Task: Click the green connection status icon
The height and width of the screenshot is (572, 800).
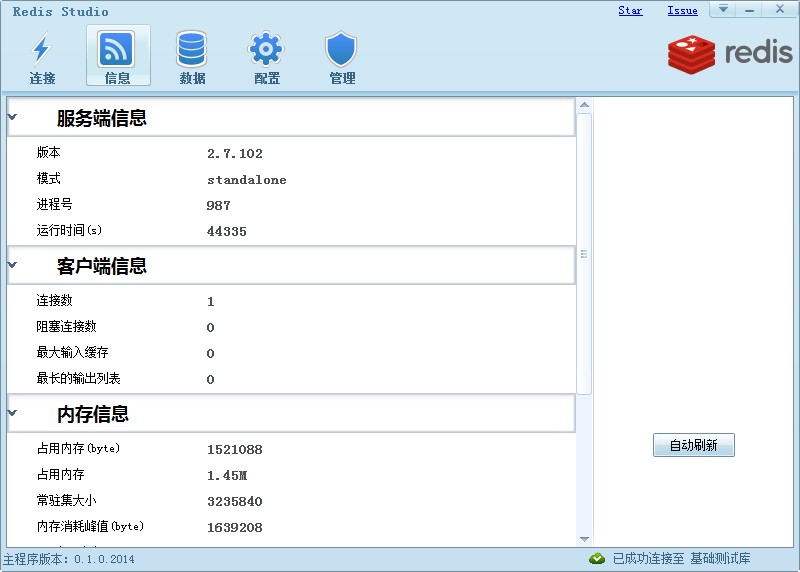Action: 596,559
